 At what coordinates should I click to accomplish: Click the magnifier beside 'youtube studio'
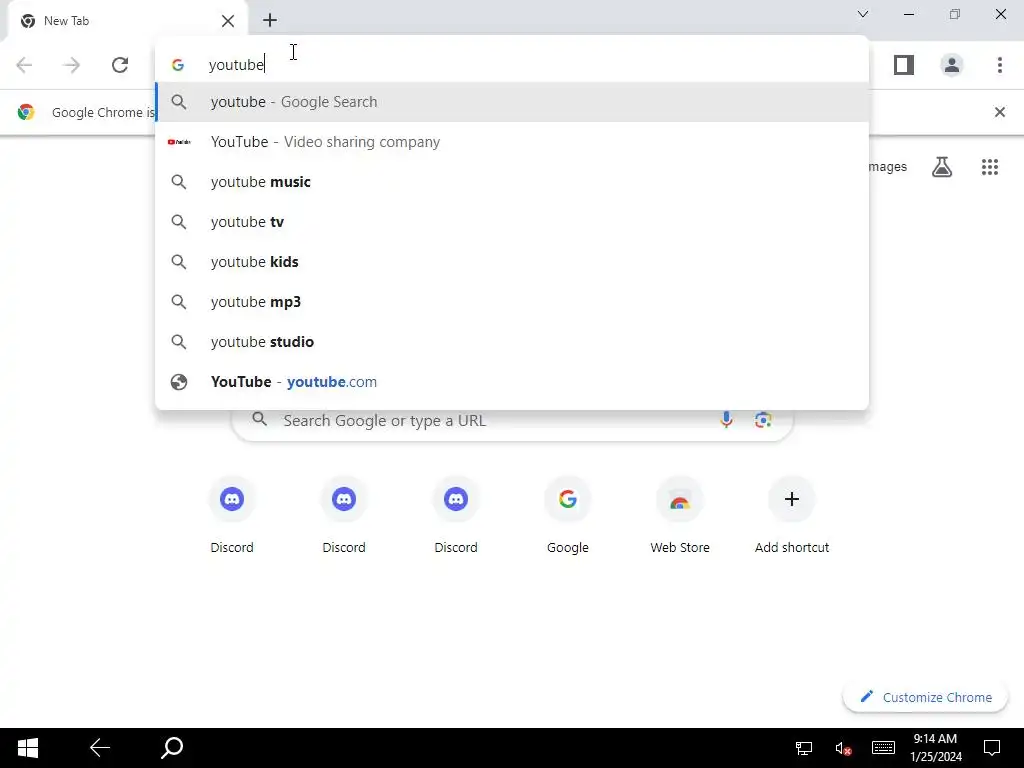[179, 342]
